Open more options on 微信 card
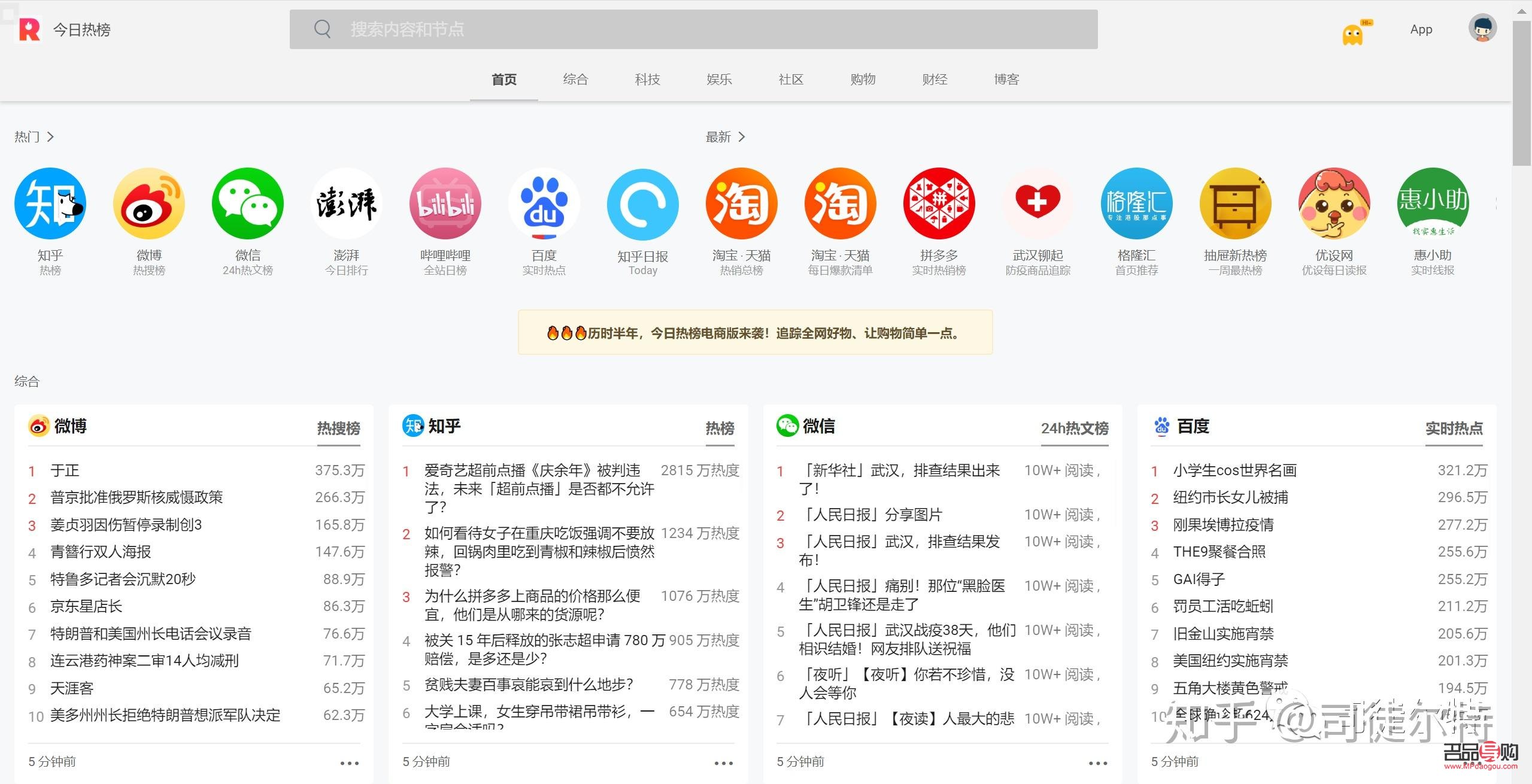 point(1098,763)
